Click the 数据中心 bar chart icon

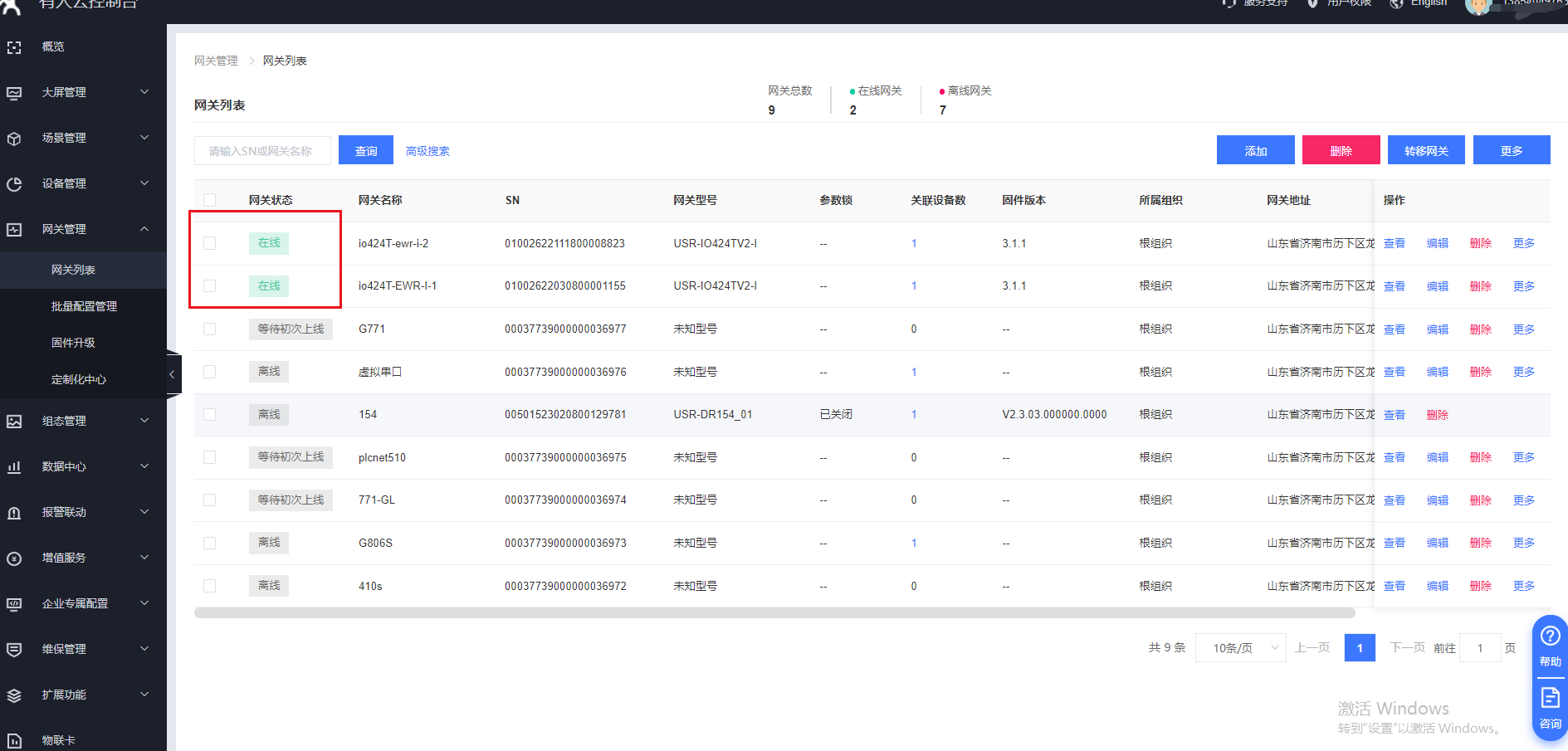click(x=14, y=467)
